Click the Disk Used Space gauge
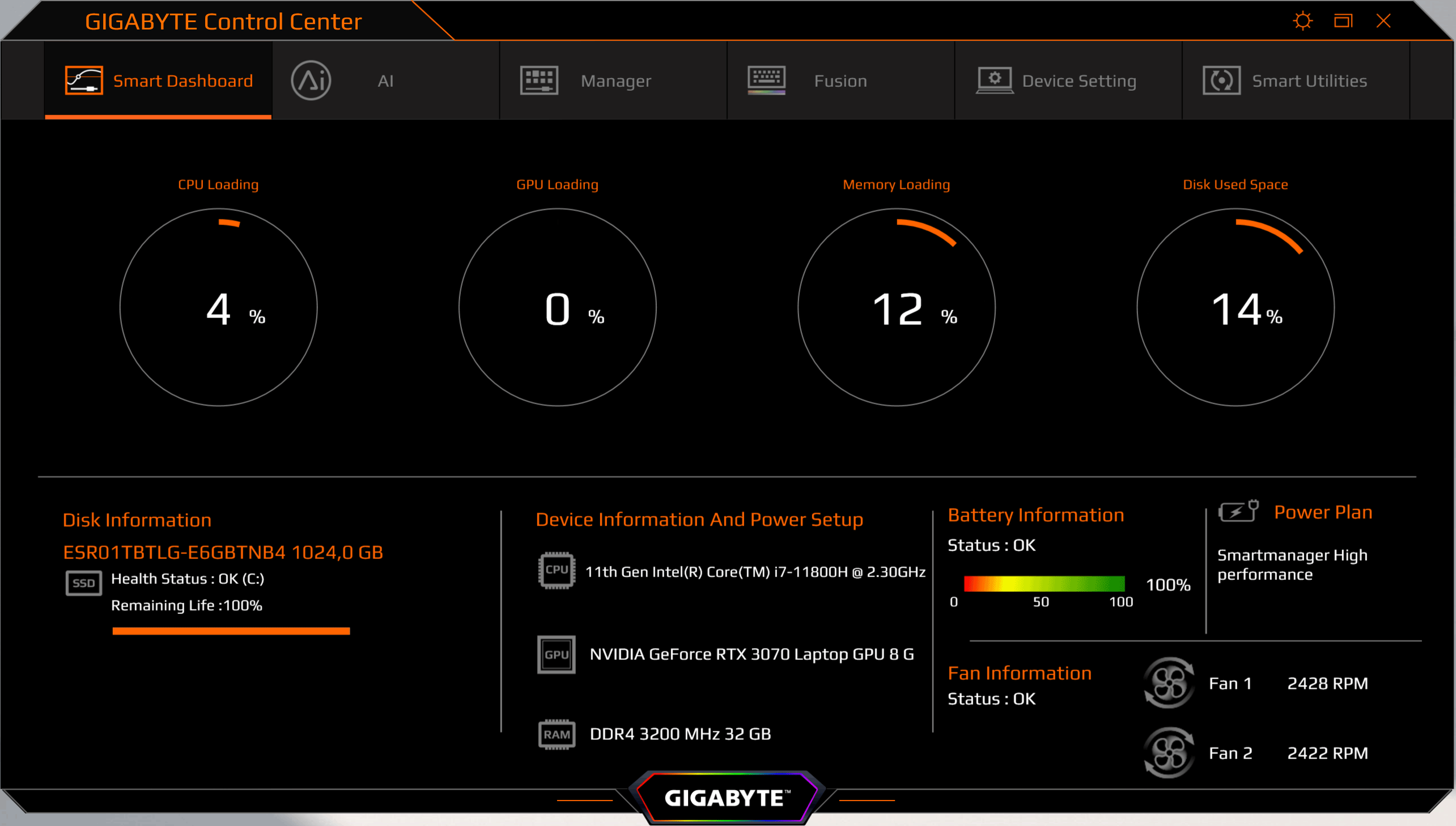 1235,307
